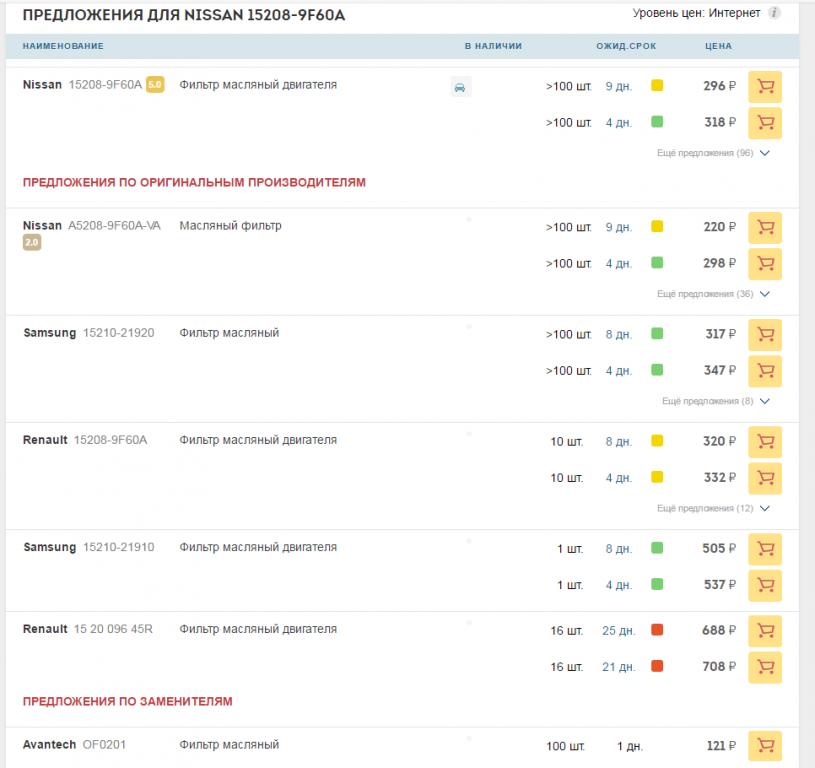Expand 'Ещё предложения (36)' for Nissan A5208-9F60A-VA
The height and width of the screenshot is (768, 815).
(713, 294)
